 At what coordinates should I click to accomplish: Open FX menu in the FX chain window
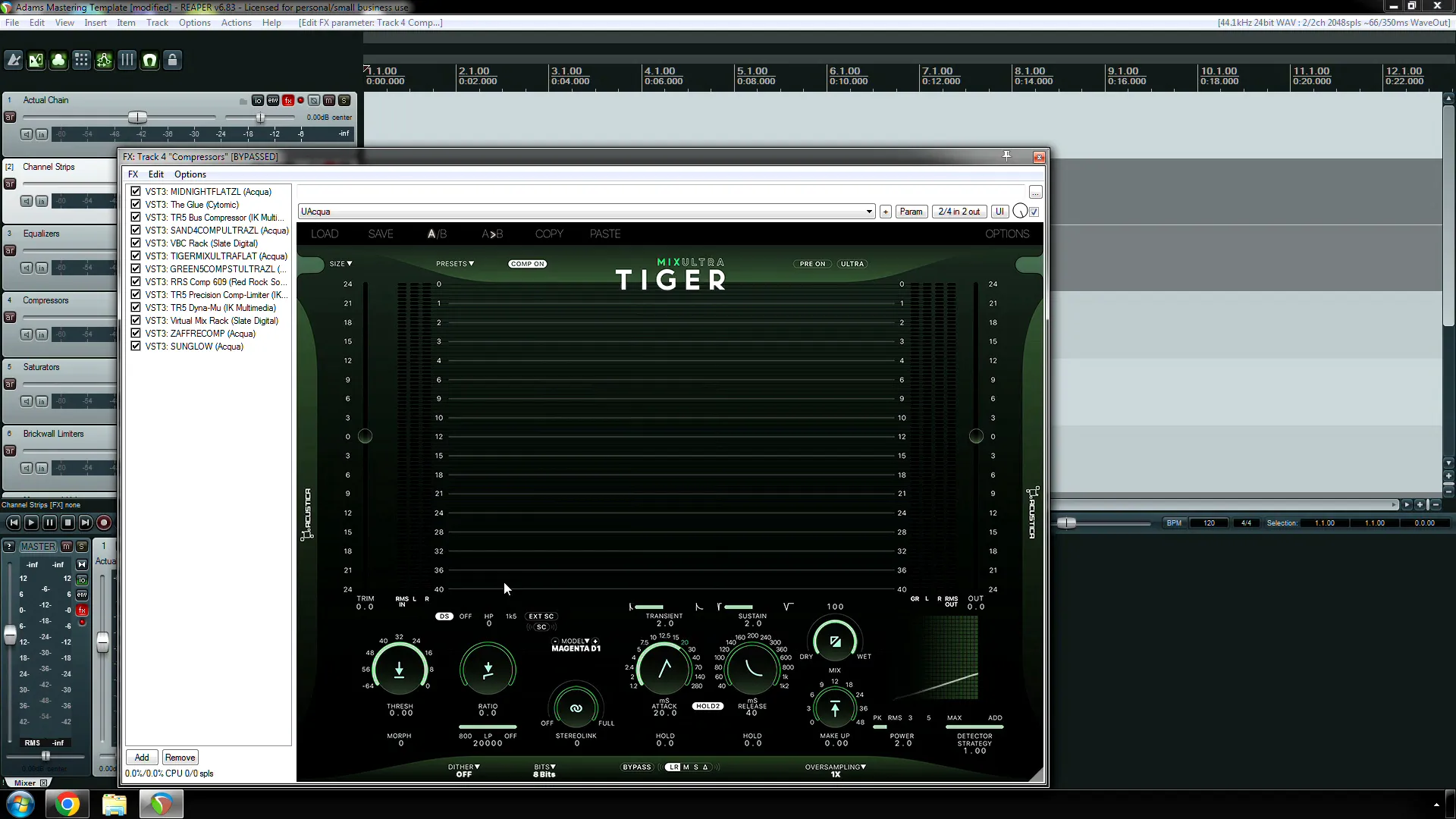coord(133,174)
